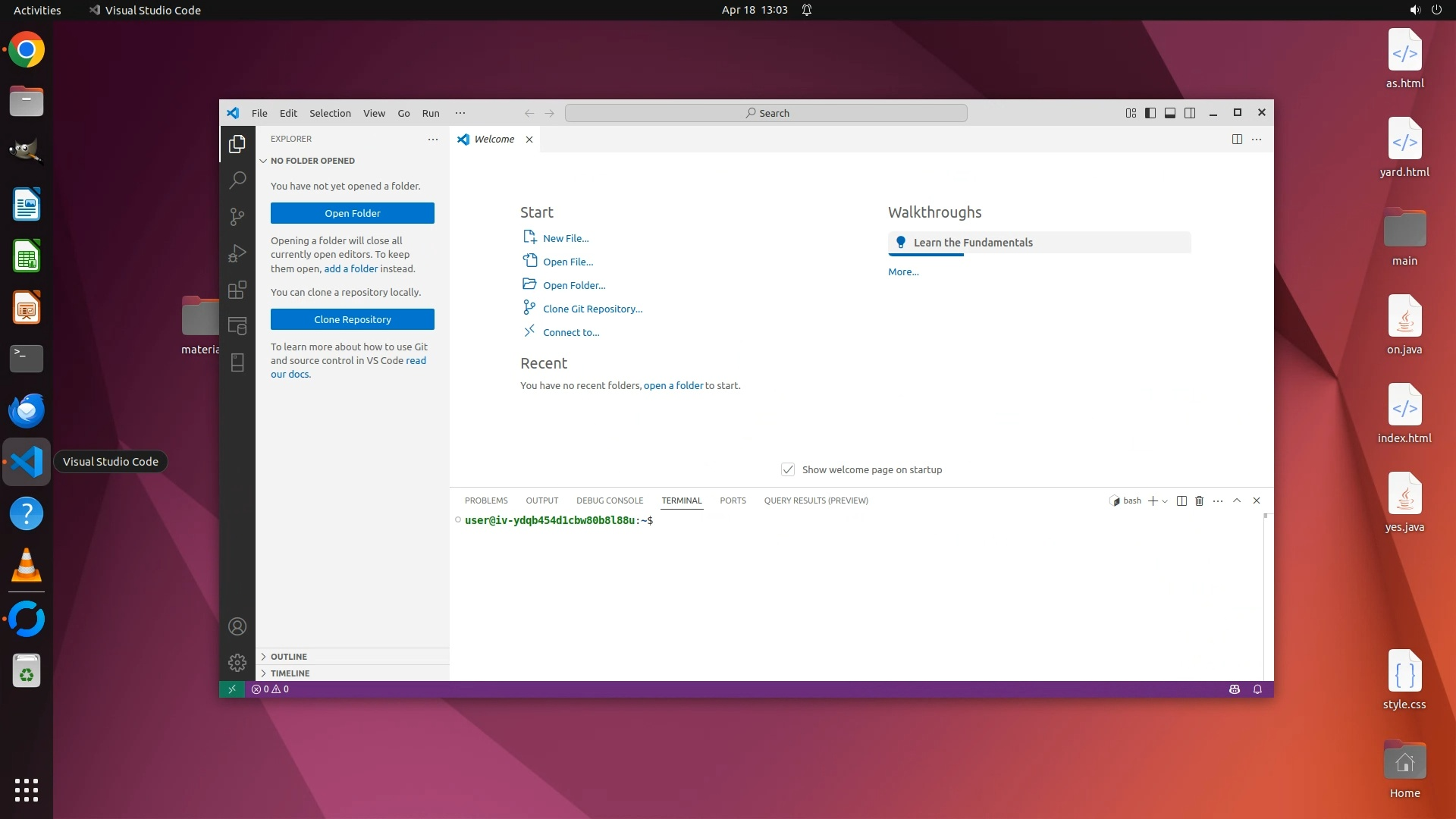The height and width of the screenshot is (819, 1456).
Task: Click the notifications bell in status bar
Action: [1257, 689]
